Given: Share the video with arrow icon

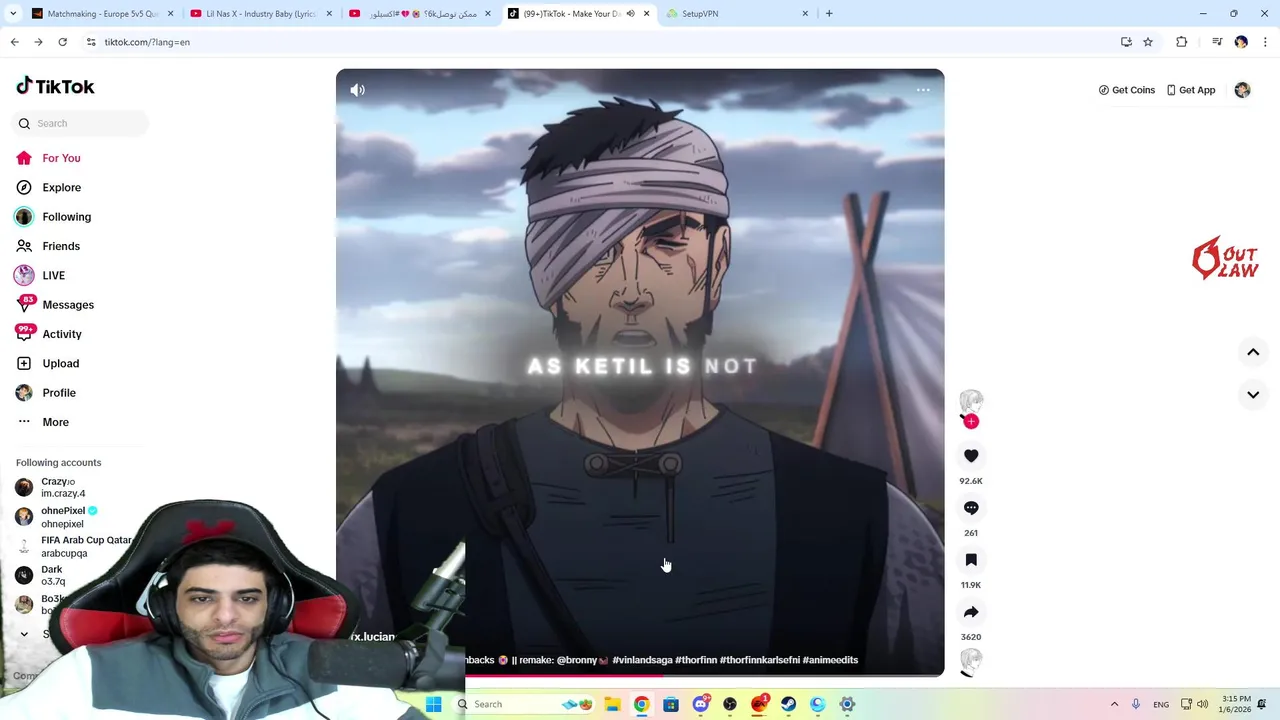Looking at the screenshot, I should (971, 612).
